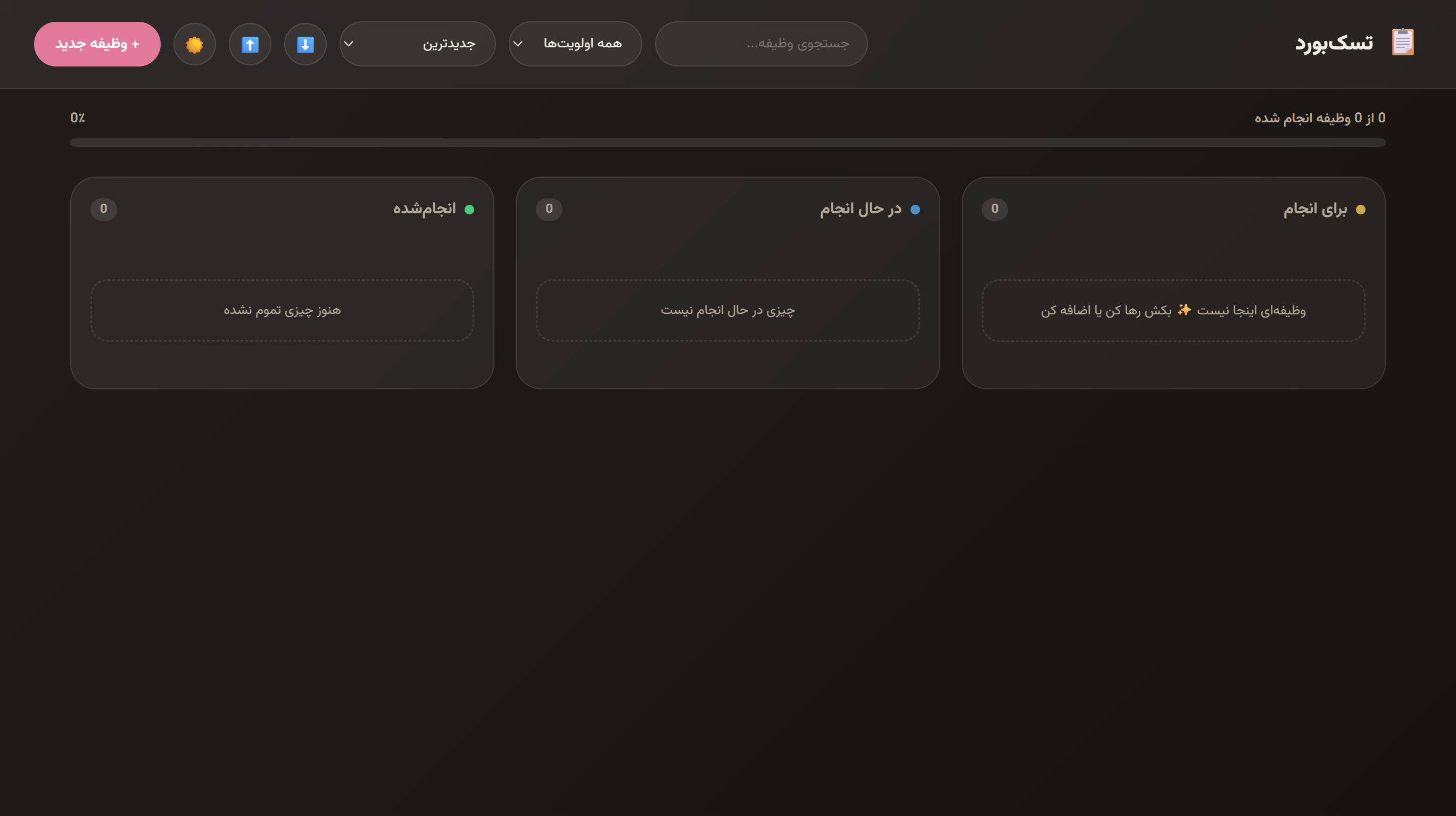This screenshot has height=816, width=1456.
Task: Click the count badge in انجام‌شده column
Action: (103, 209)
